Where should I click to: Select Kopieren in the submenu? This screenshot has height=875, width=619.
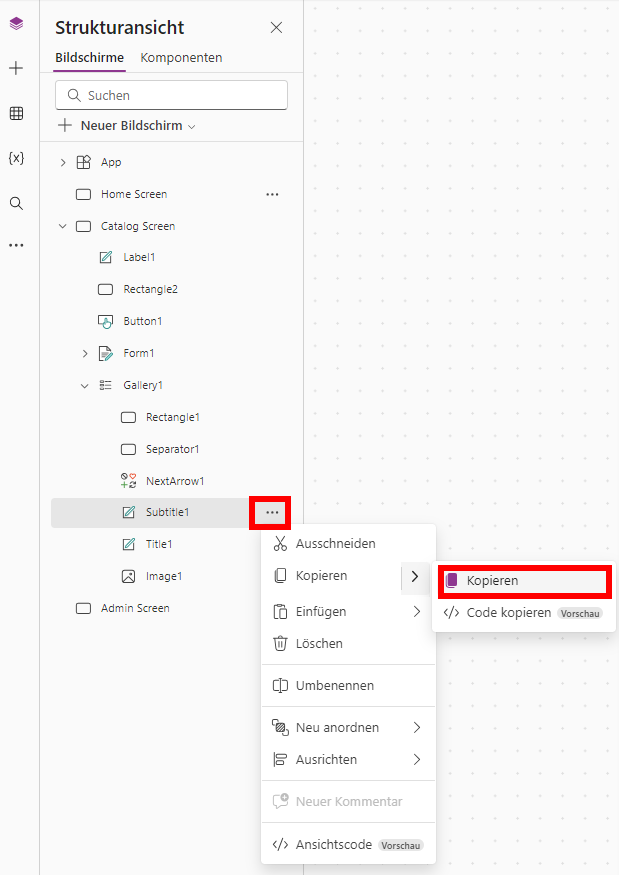pos(525,581)
